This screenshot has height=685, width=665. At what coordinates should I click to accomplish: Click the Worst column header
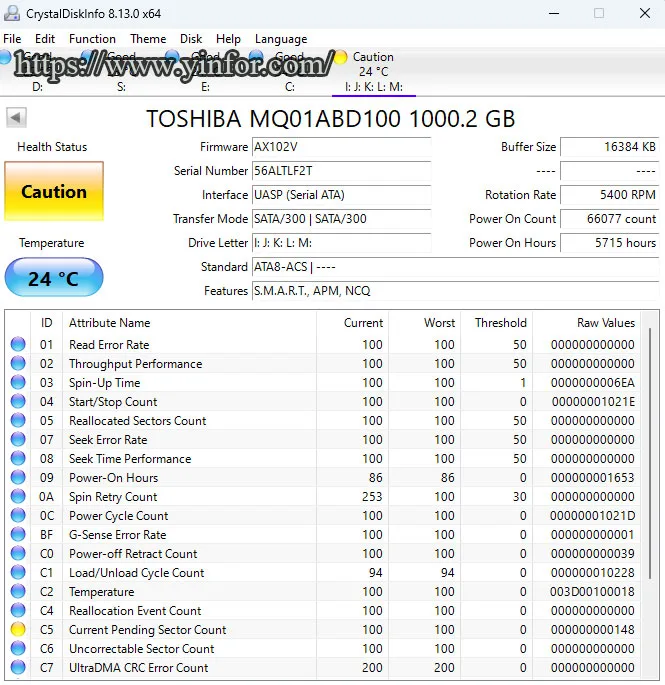pyautogui.click(x=424, y=323)
